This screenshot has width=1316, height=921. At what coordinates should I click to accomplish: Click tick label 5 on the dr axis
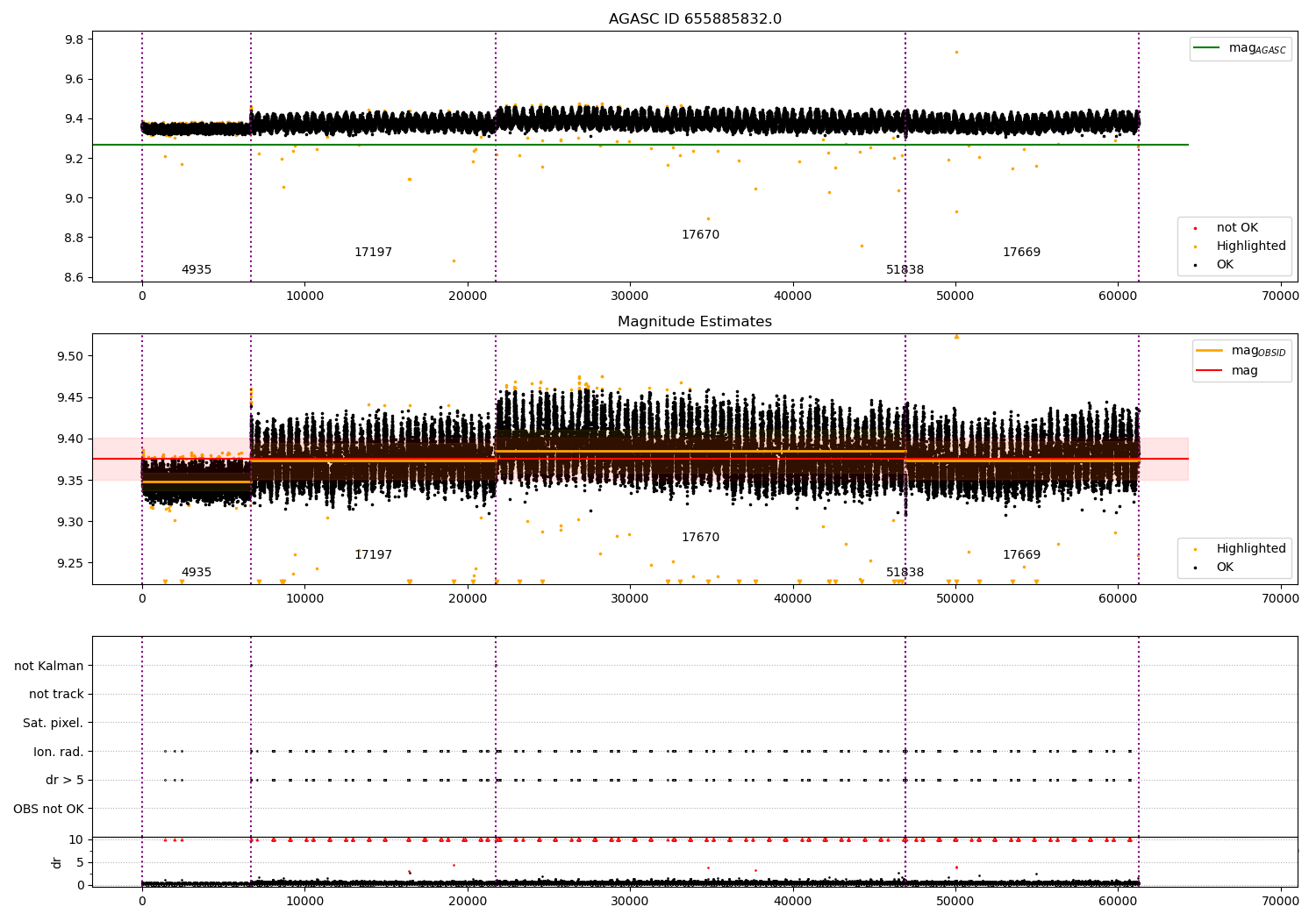[x=80, y=862]
